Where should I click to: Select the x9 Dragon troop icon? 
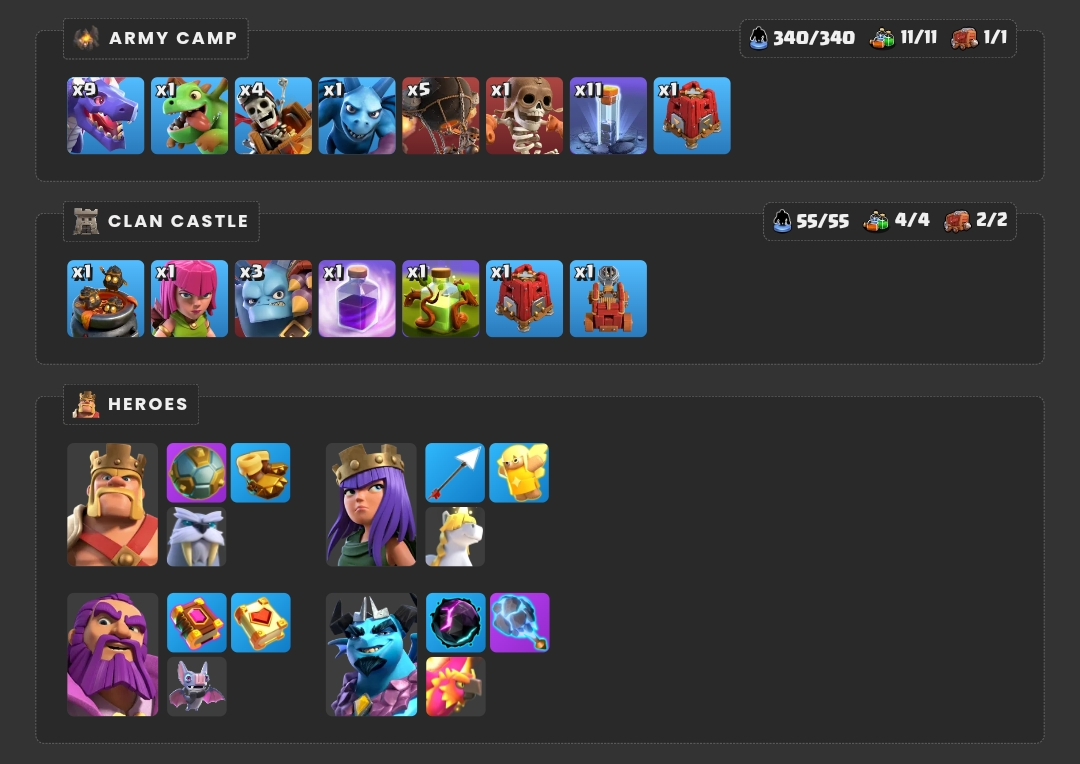[x=105, y=116]
